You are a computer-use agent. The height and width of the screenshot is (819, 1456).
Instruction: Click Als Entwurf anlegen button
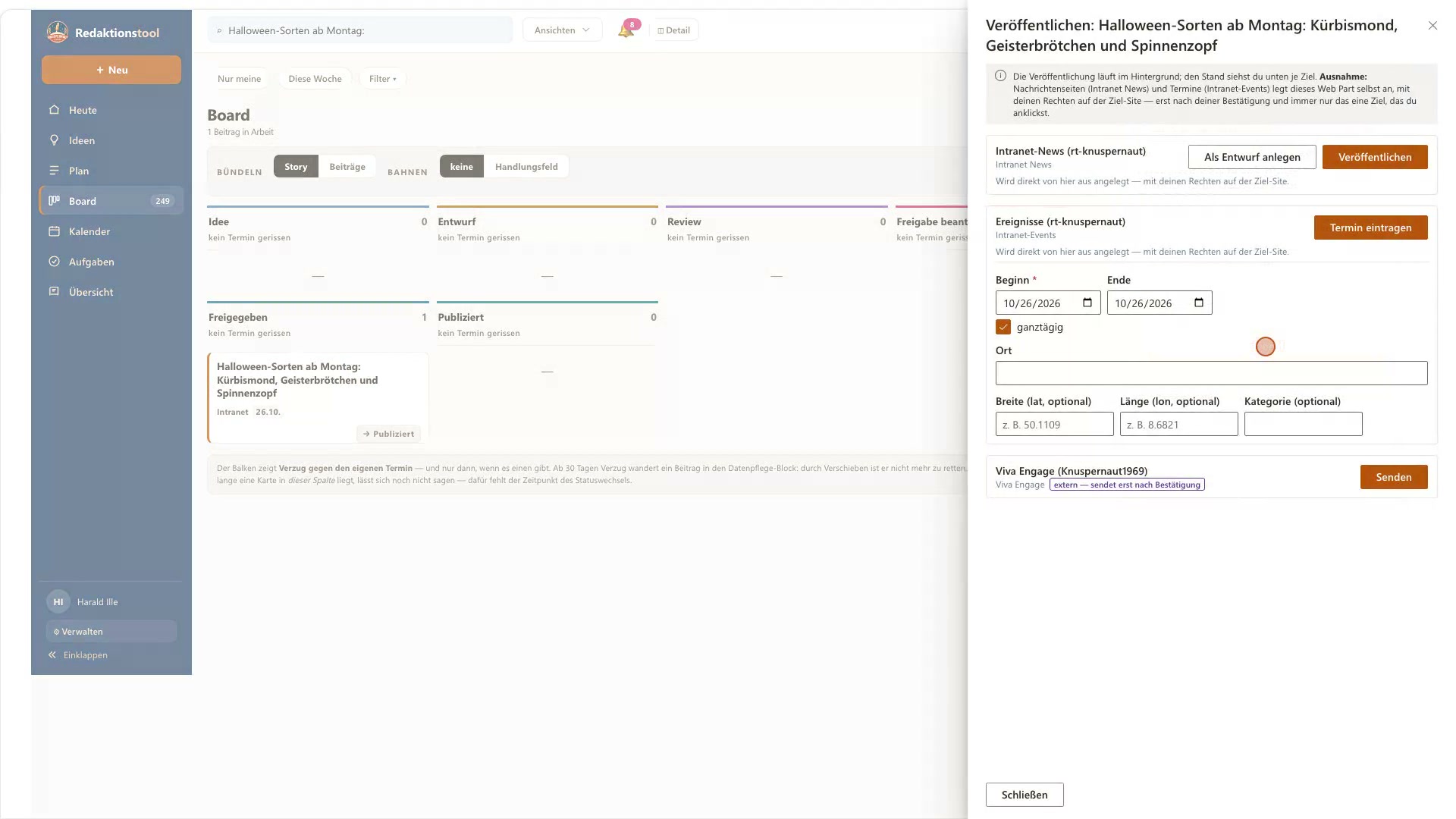1252,157
